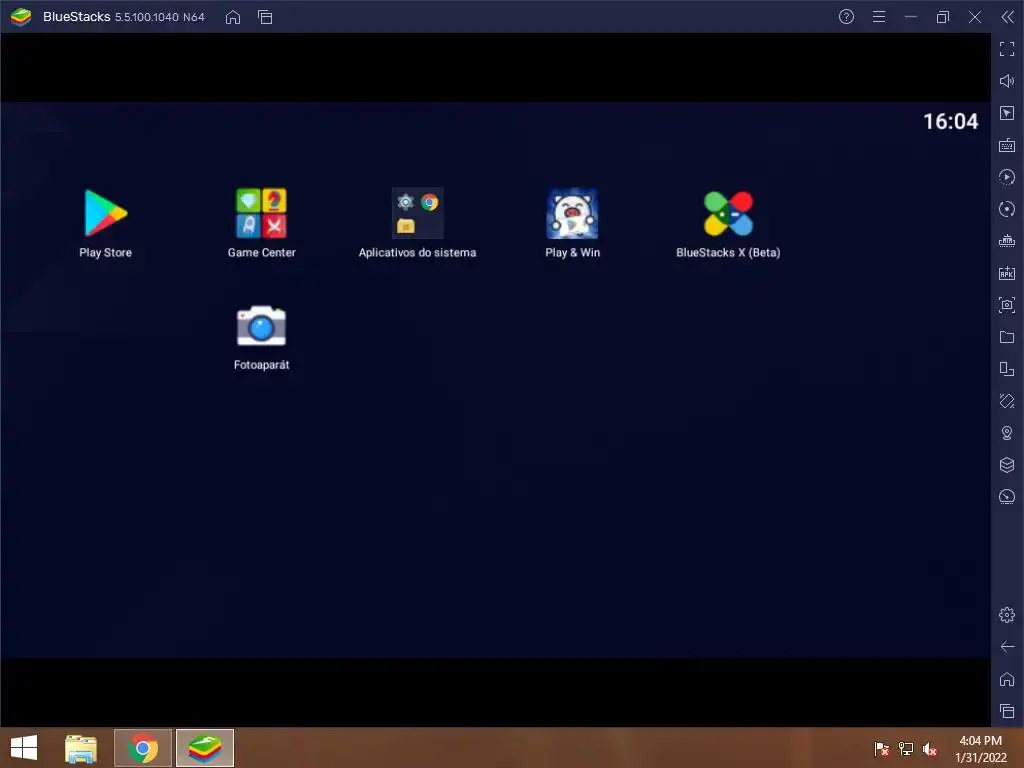The image size is (1024, 768).
Task: Open the memory trim icon in sidebar
Action: pos(1007,241)
